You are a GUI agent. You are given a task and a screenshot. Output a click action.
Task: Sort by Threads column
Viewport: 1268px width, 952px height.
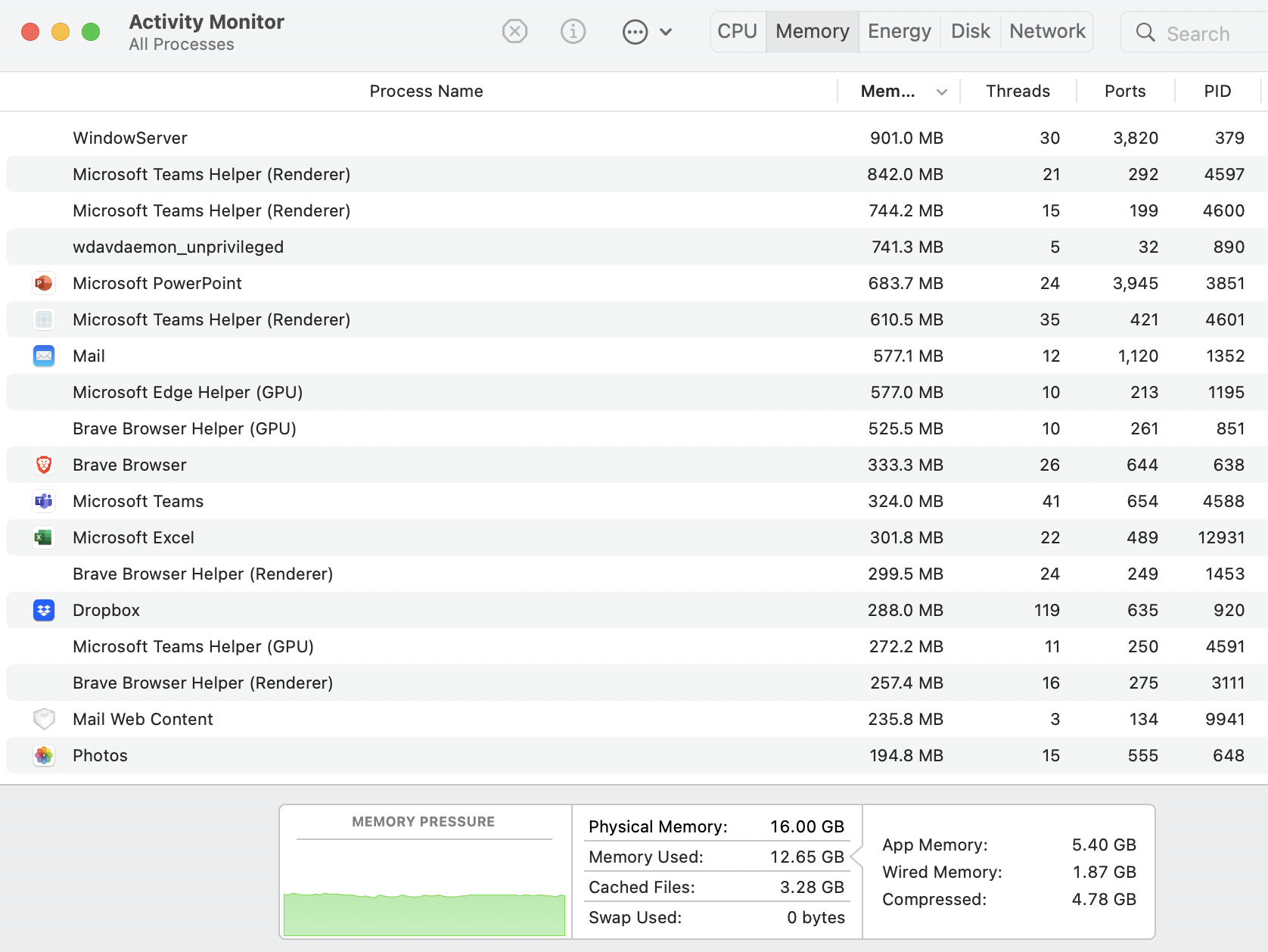[1018, 92]
